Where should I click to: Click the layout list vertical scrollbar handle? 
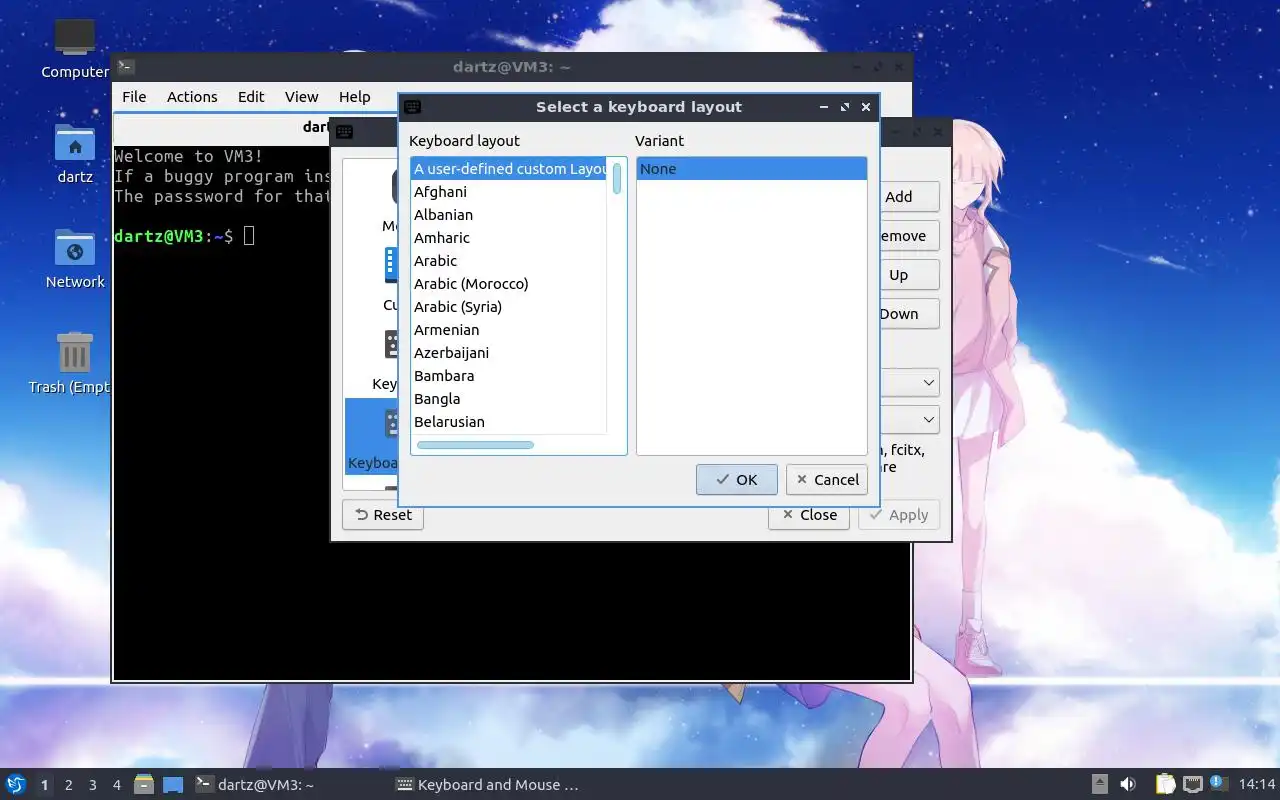pos(617,178)
